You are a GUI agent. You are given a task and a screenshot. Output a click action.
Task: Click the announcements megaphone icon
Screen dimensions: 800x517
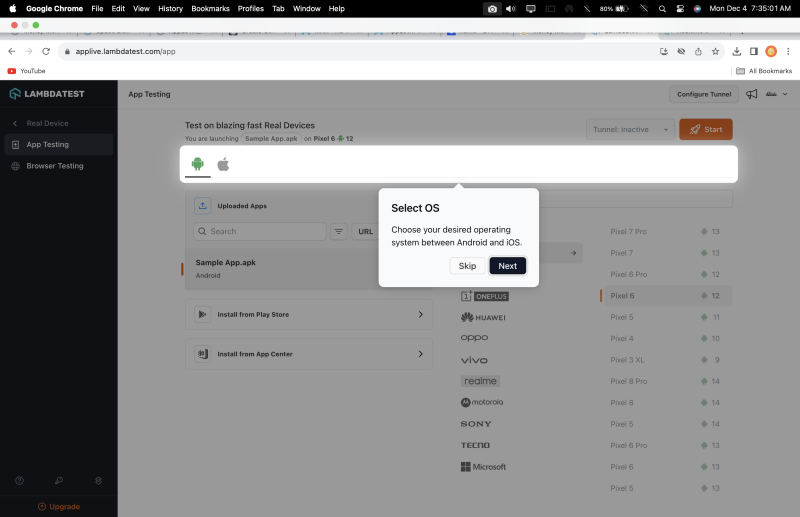pos(752,94)
